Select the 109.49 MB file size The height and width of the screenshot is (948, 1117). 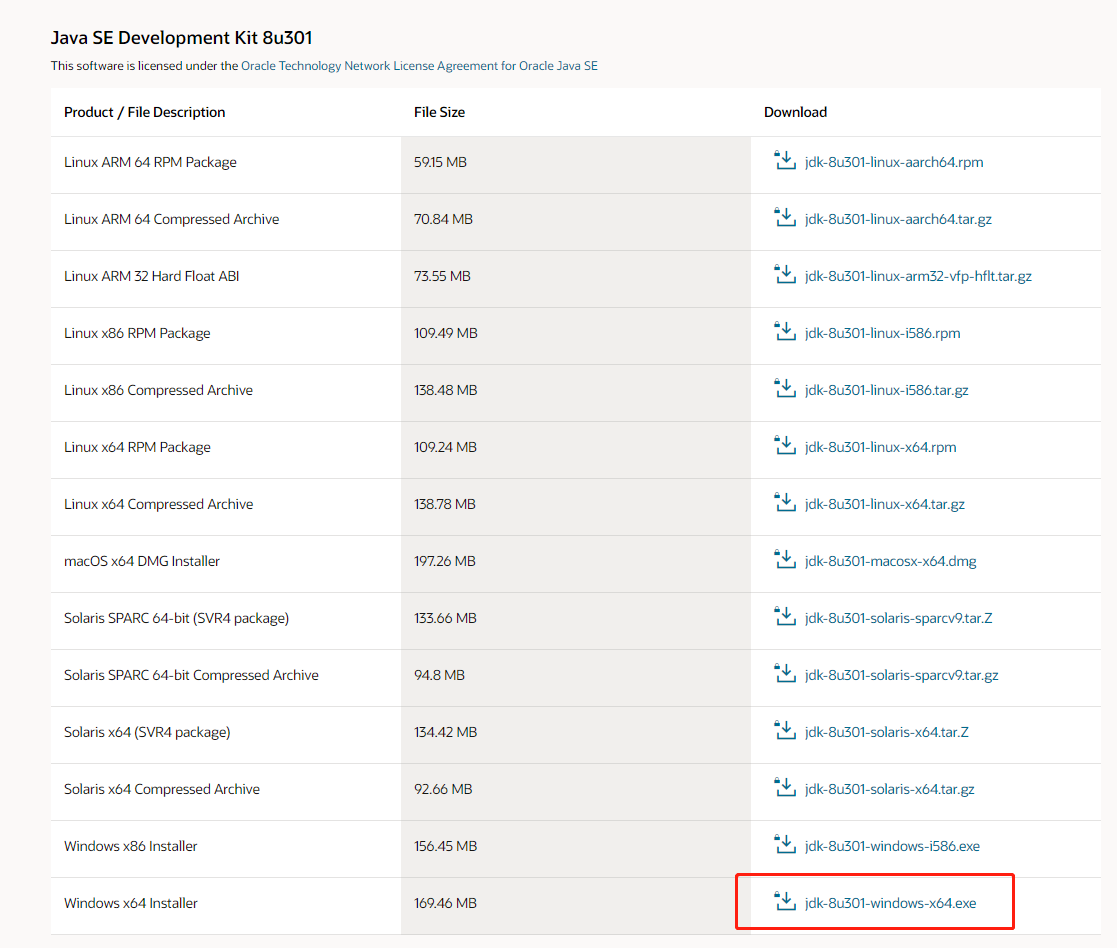[x=446, y=333]
